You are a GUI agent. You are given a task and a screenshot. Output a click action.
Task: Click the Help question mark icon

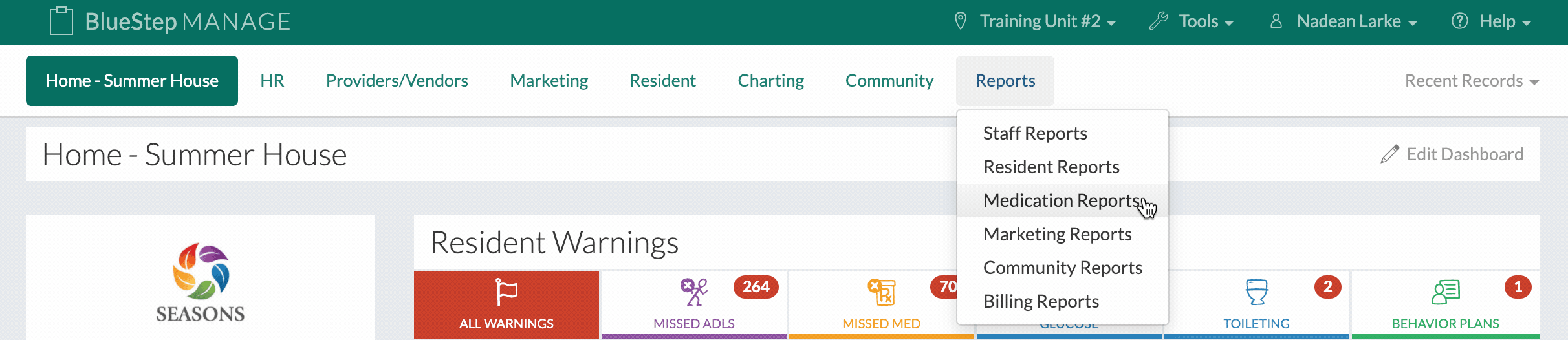1459,21
